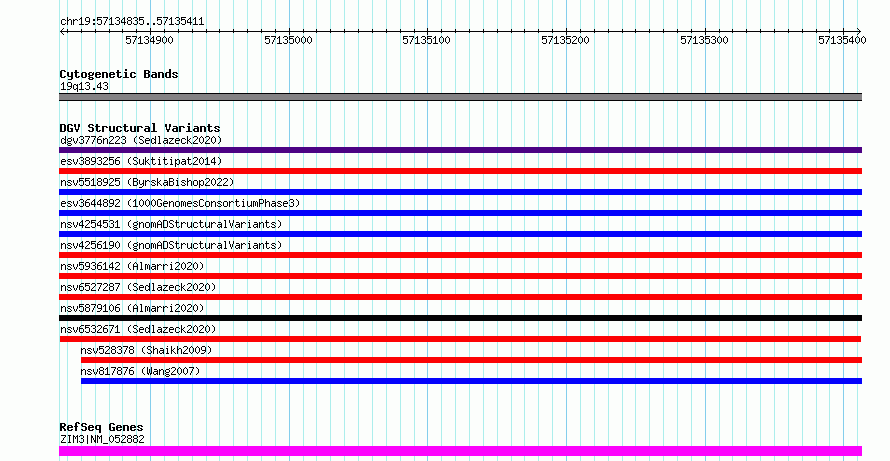Open the DGV Structural Variants track heading
Viewport: 890px width, 461px height.
pos(140,128)
